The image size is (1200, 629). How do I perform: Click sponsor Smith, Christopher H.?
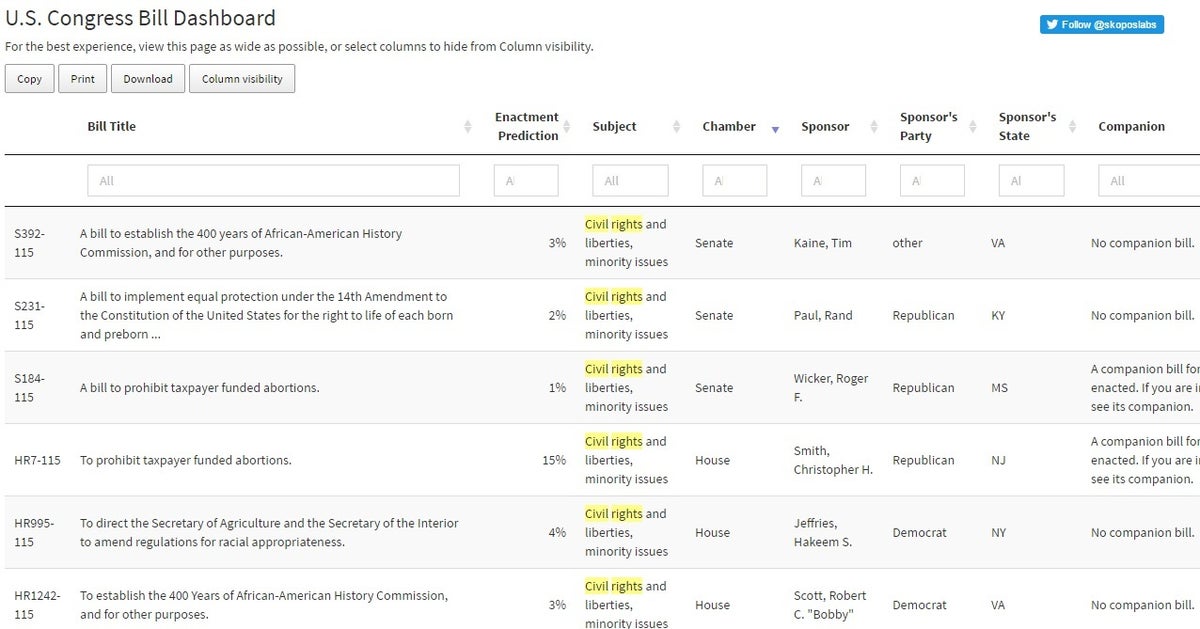pyautogui.click(x=833, y=460)
